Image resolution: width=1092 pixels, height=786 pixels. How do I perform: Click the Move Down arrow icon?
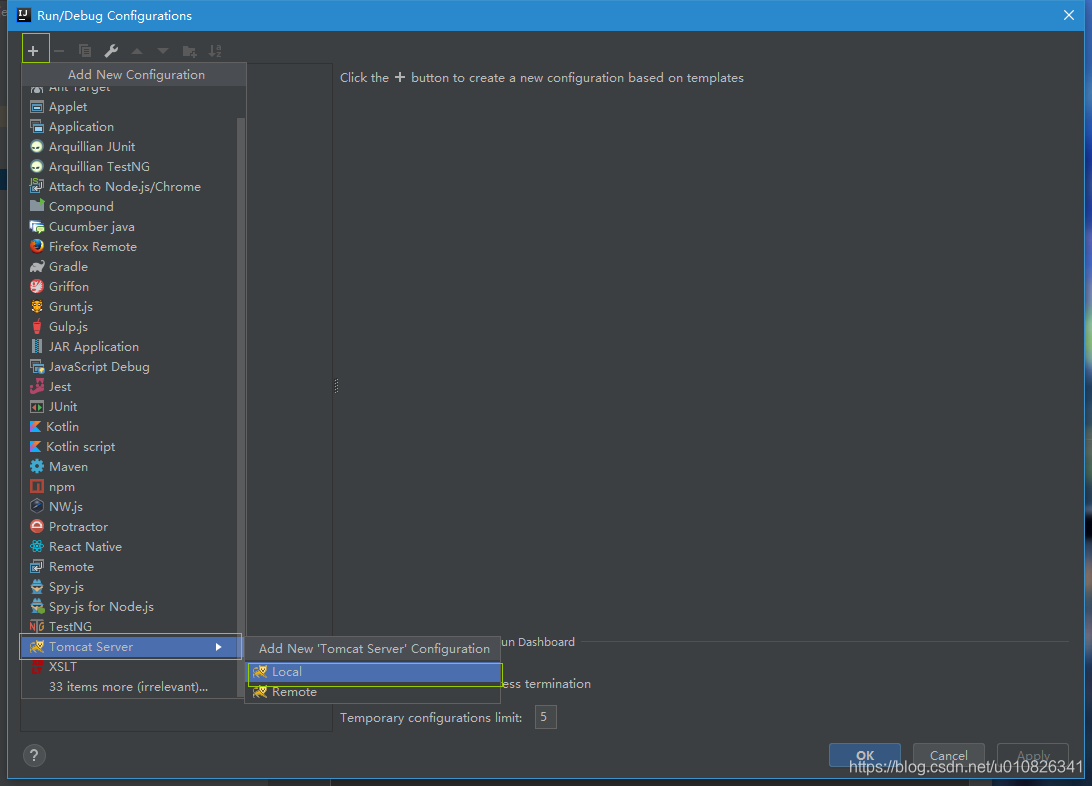tap(163, 51)
